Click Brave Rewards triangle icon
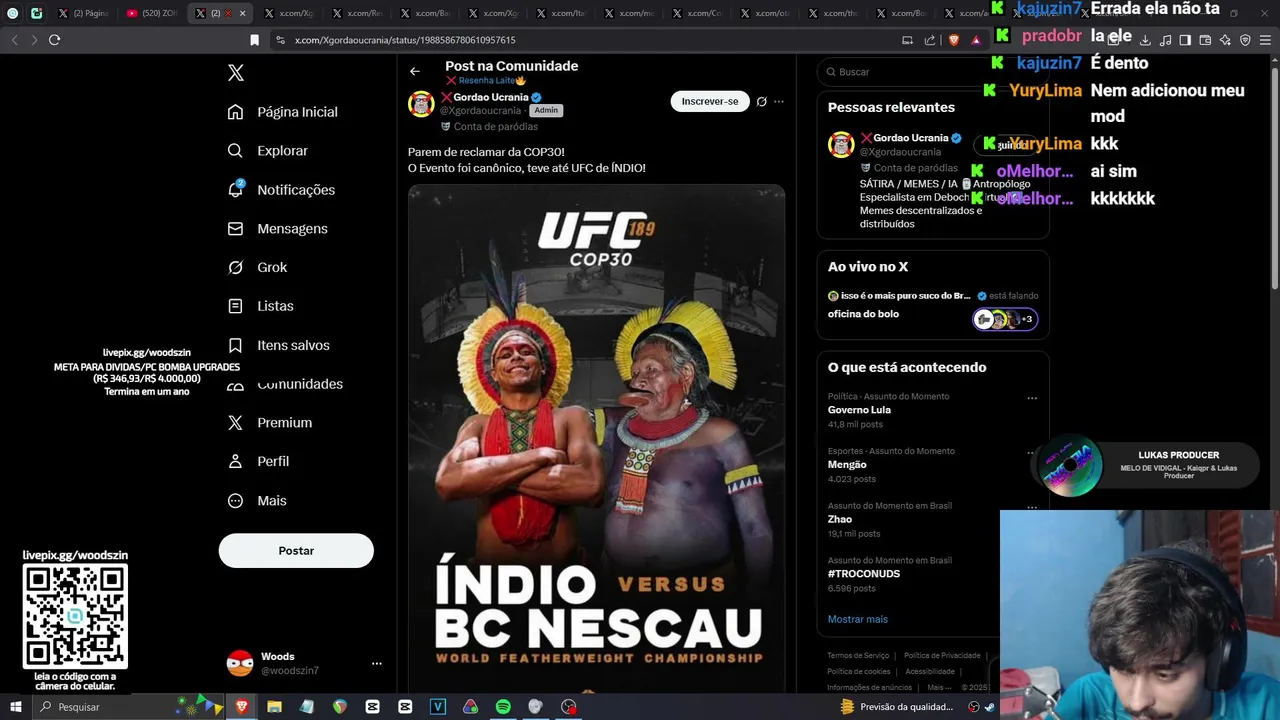Viewport: 1280px width, 720px height. (976, 40)
